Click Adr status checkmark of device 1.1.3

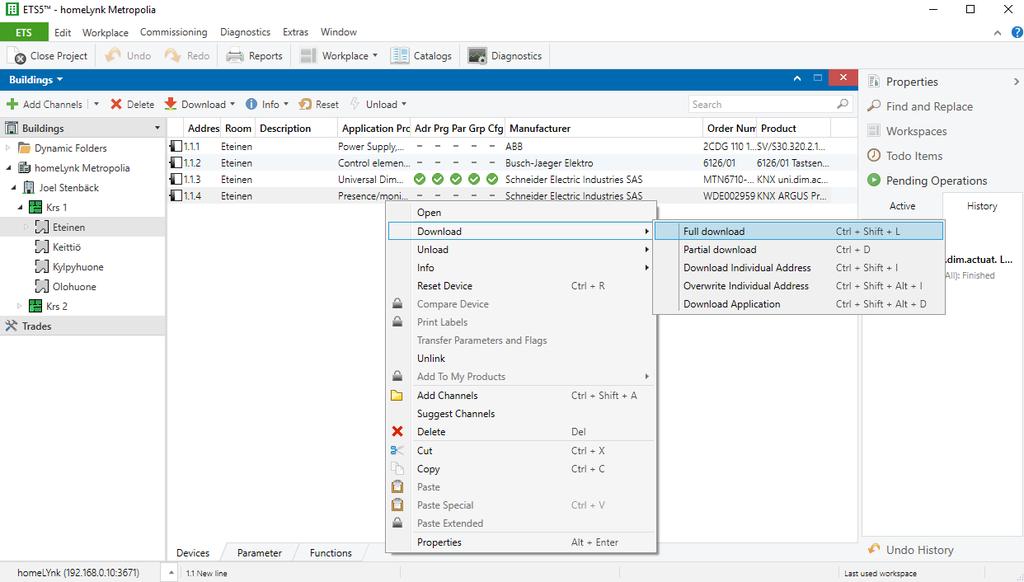(x=420, y=179)
